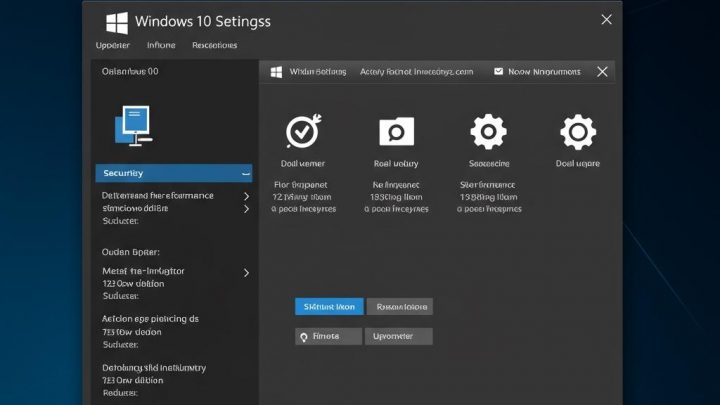Click the Windows logo beside Windows 10 Setingss
This screenshot has height=405, width=720.
[117, 22]
